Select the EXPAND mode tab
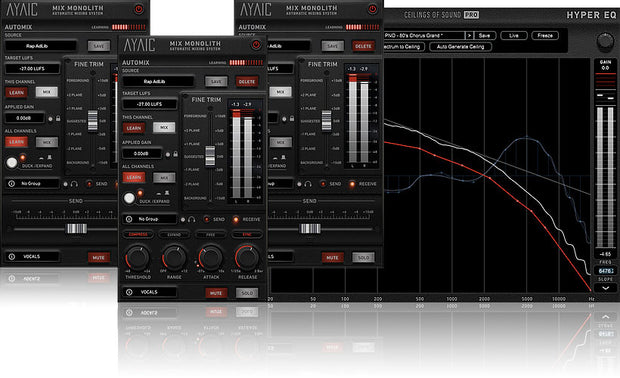620x378 pixels. click(174, 234)
